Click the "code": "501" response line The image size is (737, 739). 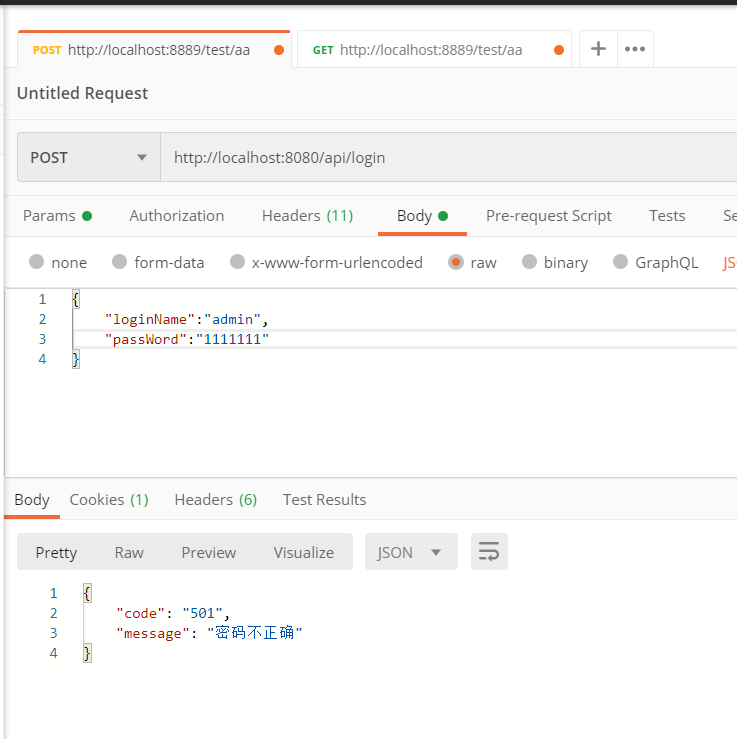(172, 613)
